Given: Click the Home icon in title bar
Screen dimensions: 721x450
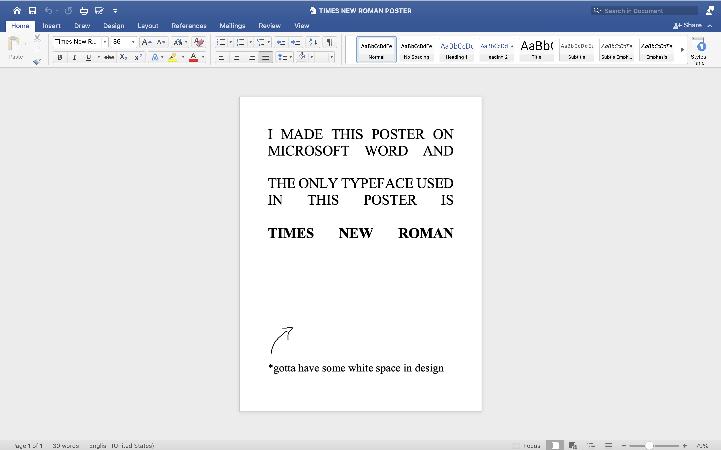Looking at the screenshot, I should 17,10.
